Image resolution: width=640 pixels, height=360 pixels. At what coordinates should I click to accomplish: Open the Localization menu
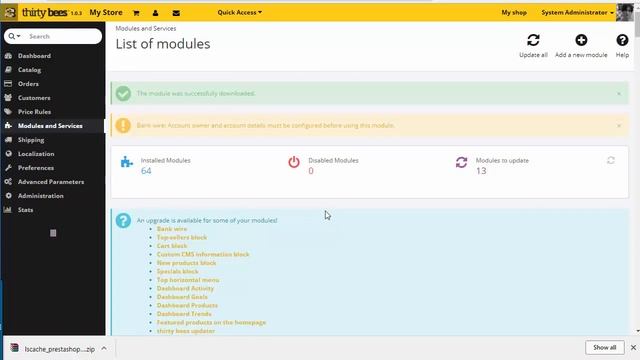coord(36,153)
